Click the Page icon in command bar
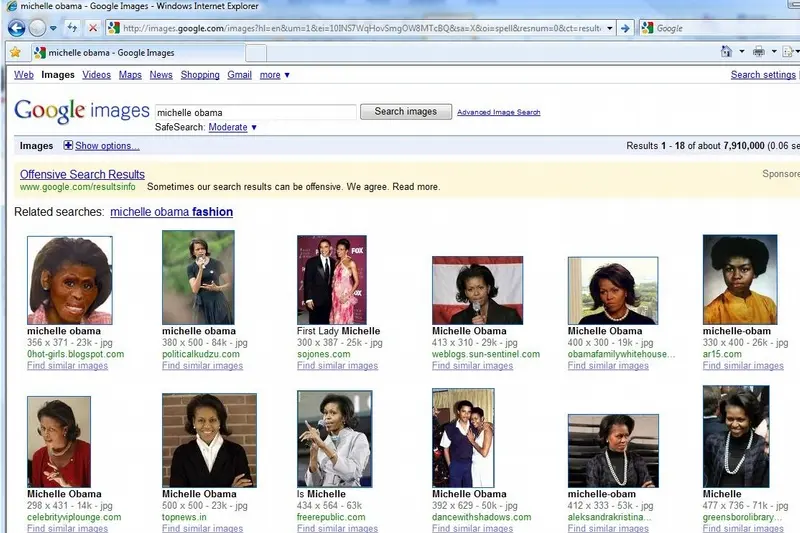800x533 pixels. [788, 51]
